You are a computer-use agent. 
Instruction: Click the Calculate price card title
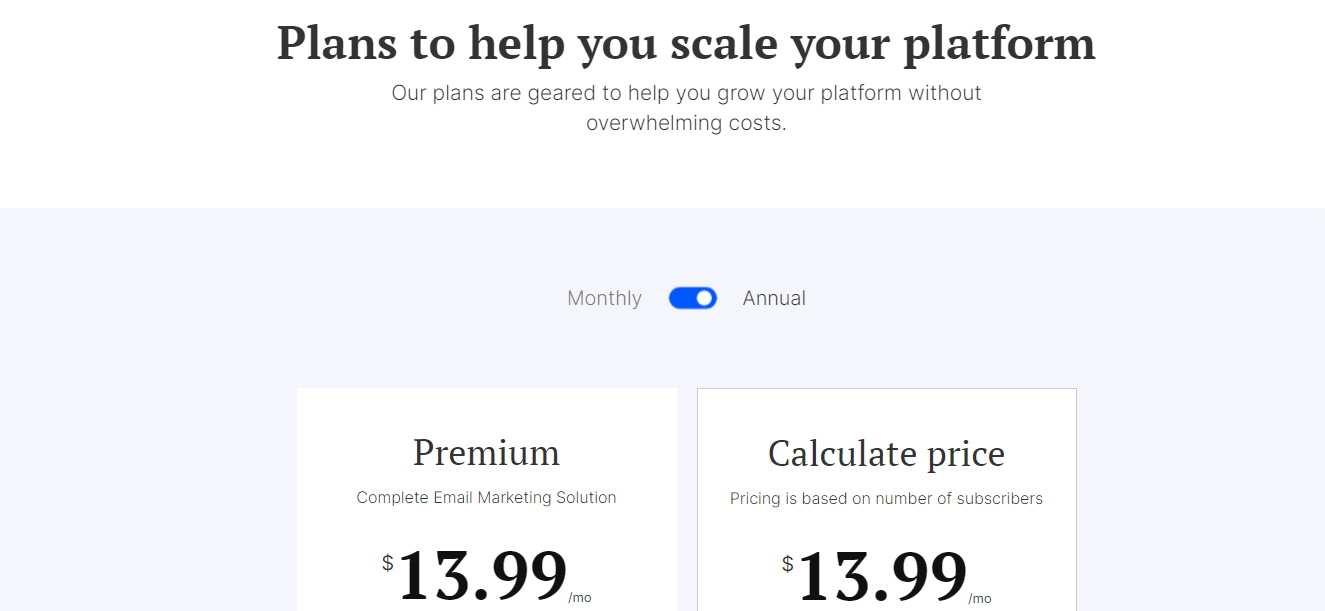pos(886,454)
